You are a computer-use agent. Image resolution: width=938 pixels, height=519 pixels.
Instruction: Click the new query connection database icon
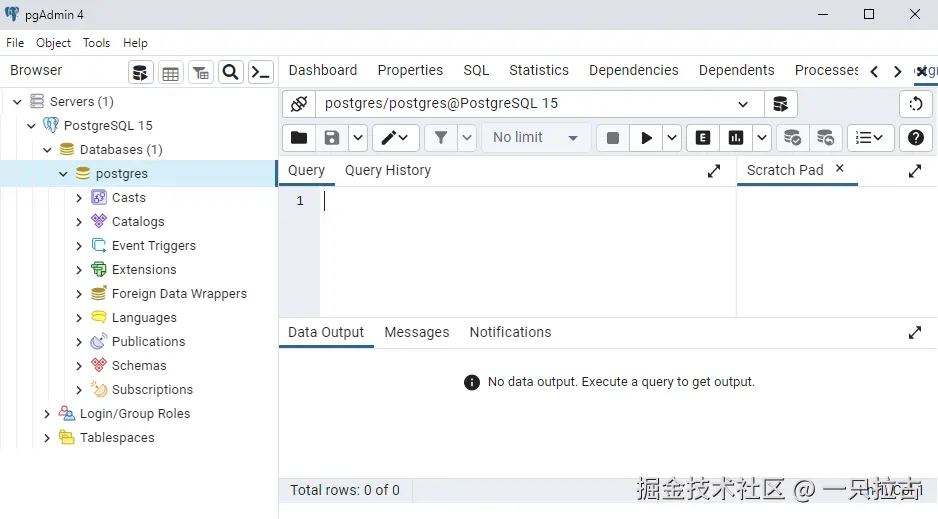click(781, 104)
